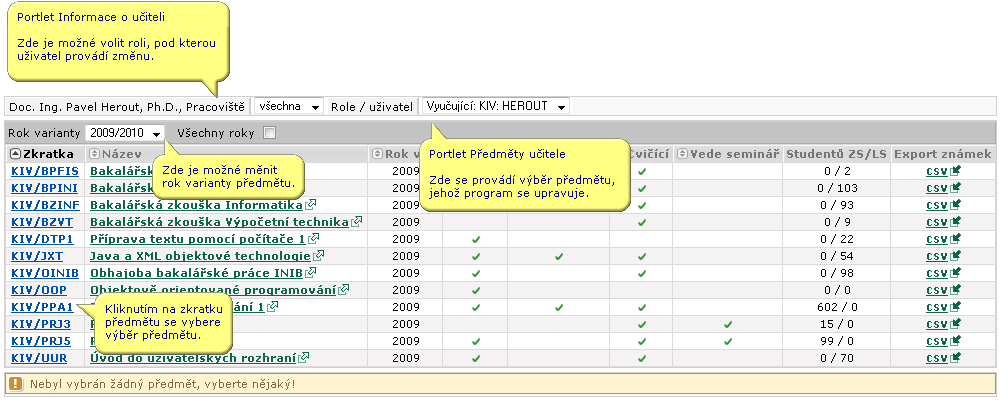Select subject abbreviation KIV/PRJ5

coord(41,341)
